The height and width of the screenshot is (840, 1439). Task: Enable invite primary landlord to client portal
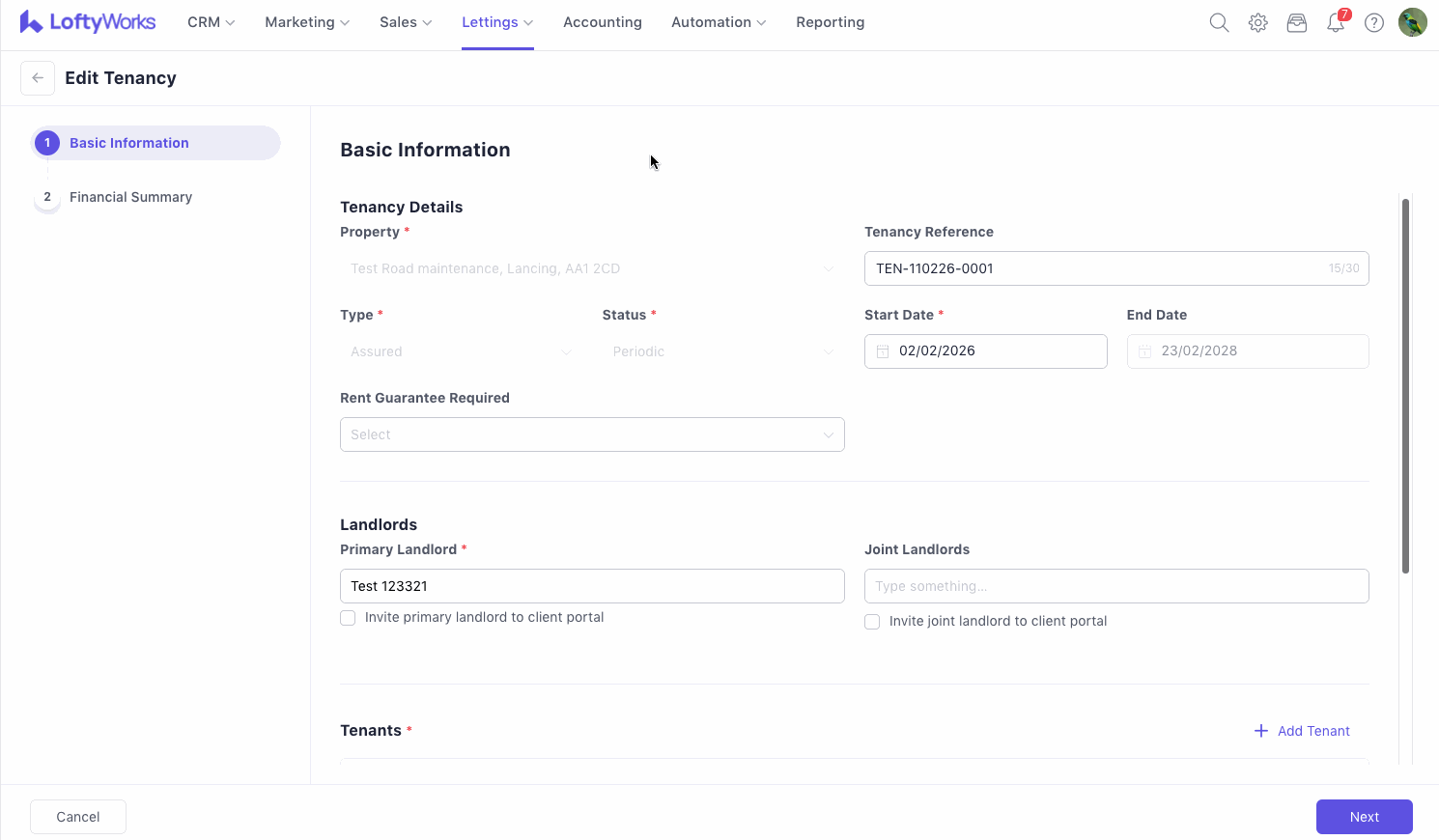(x=348, y=618)
